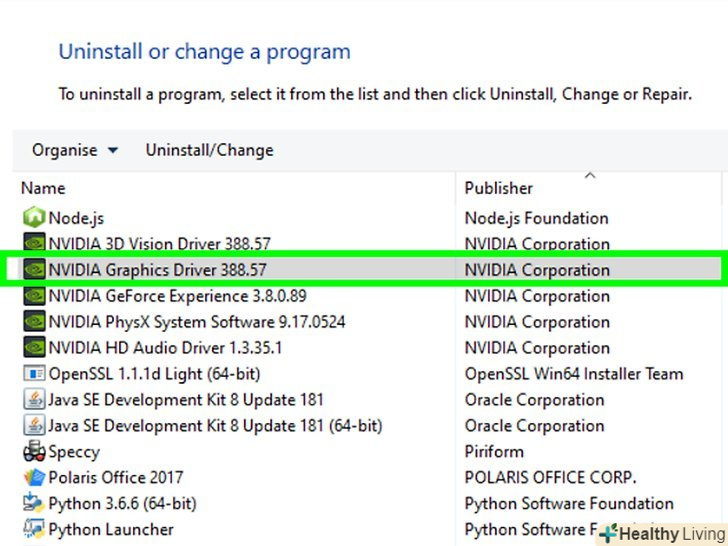
Task: Click Oracle Corporation publisher for Java (64-bit)
Action: 534,426
